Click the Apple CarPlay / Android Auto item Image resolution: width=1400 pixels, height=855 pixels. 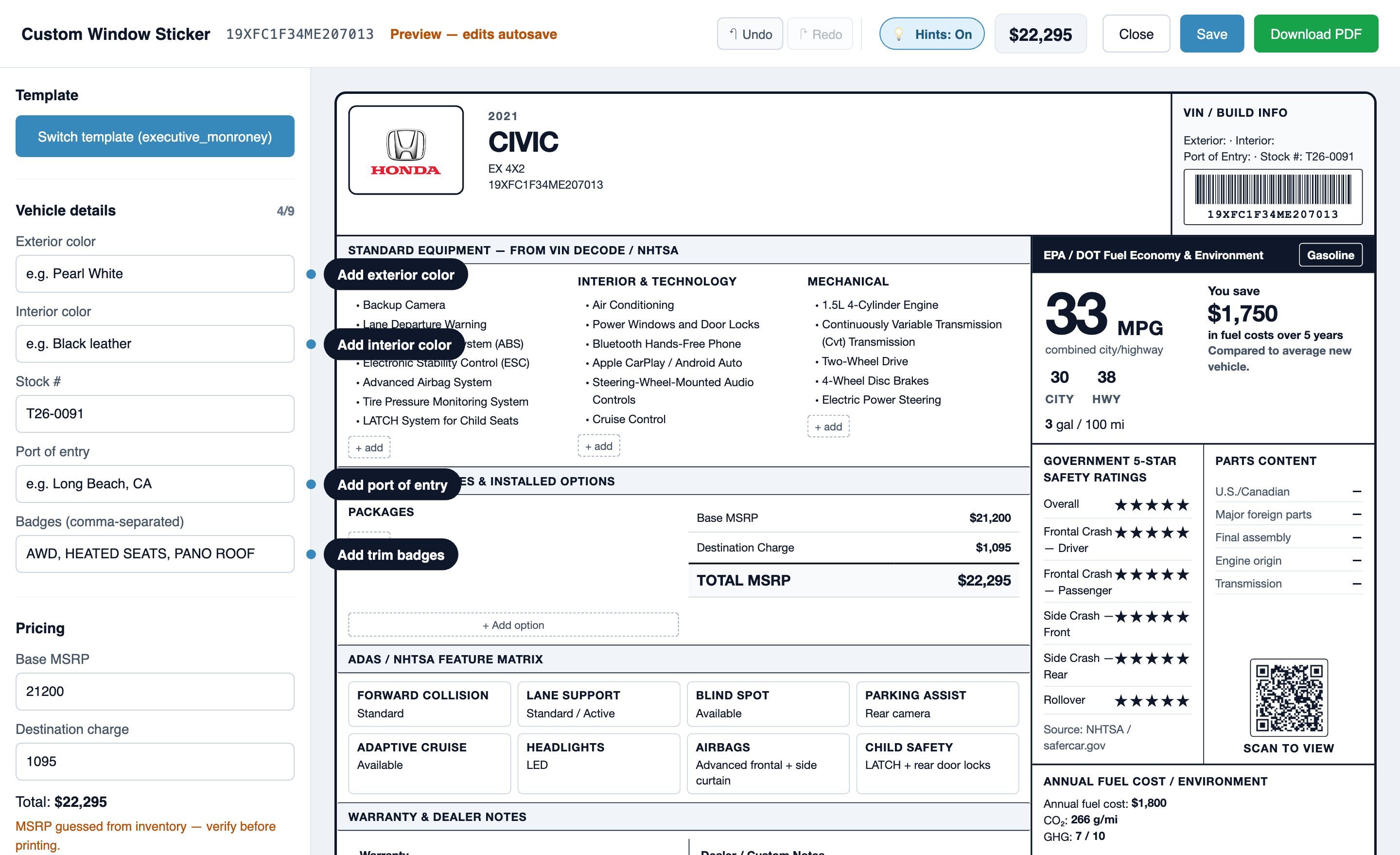click(x=667, y=363)
